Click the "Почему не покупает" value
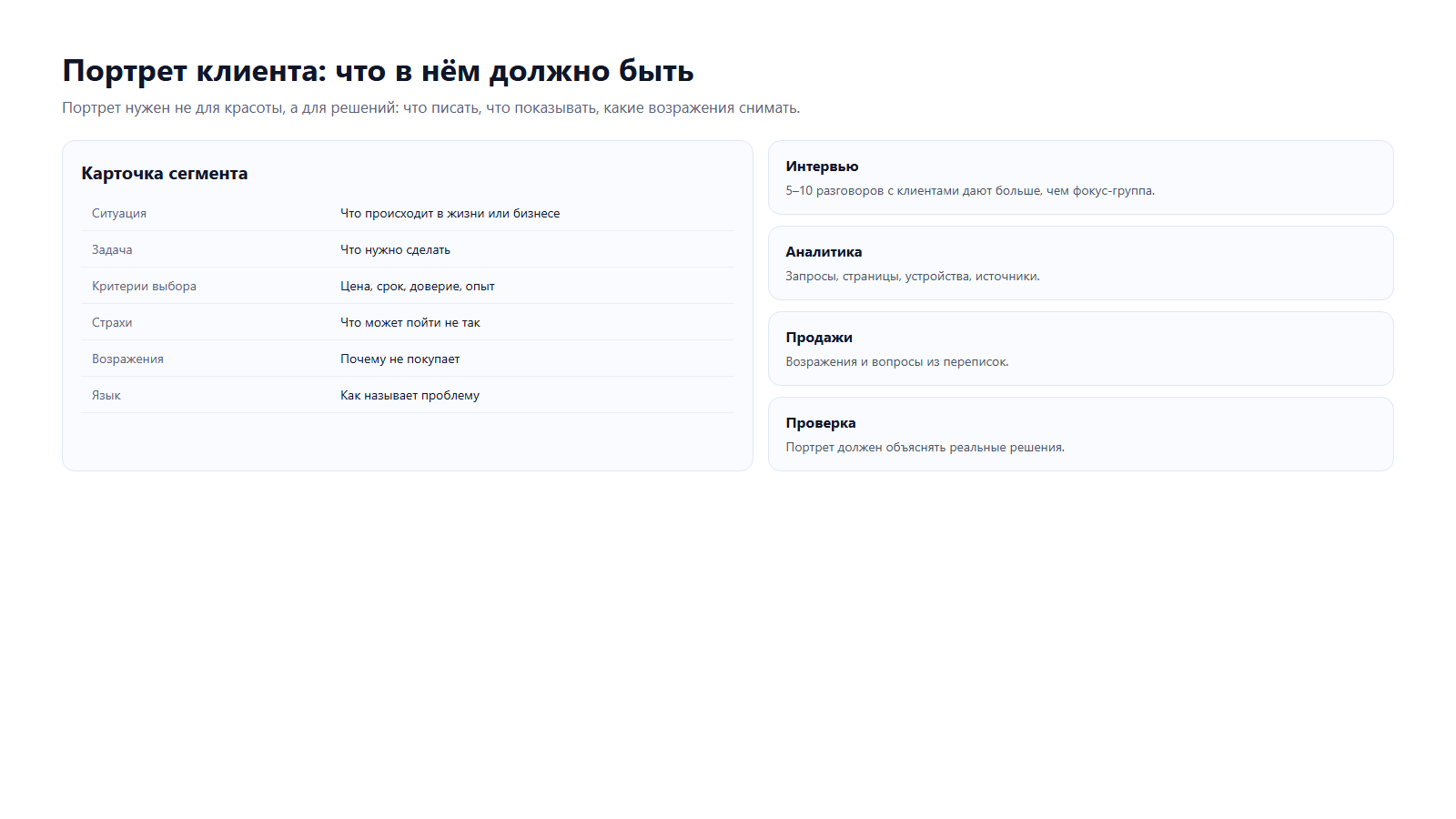This screenshot has height=819, width=1456. pyautogui.click(x=400, y=359)
